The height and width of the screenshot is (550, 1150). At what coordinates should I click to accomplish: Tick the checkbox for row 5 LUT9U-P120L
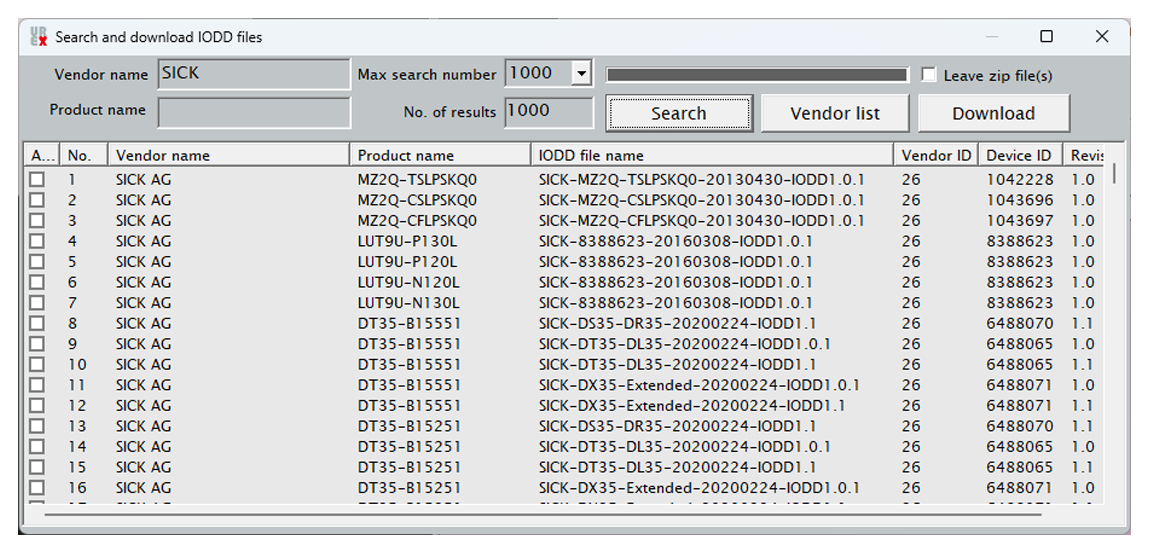[37, 262]
